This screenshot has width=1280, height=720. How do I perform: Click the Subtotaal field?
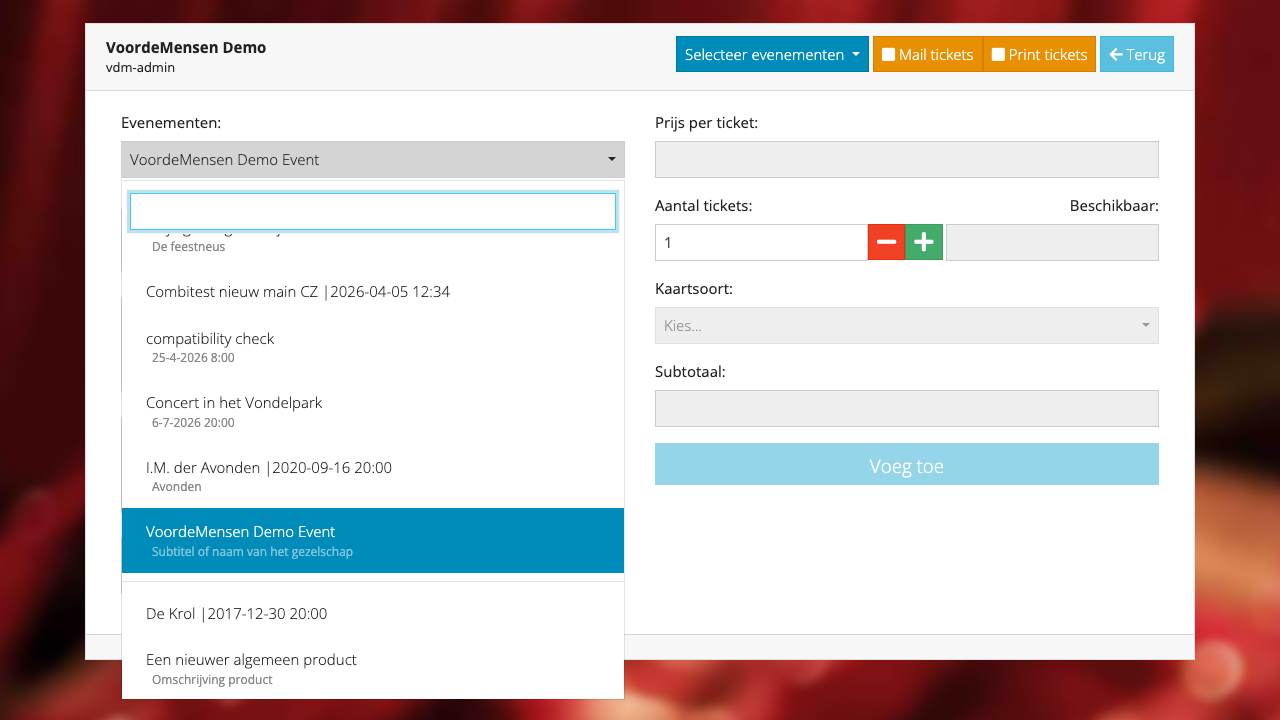(x=906, y=408)
